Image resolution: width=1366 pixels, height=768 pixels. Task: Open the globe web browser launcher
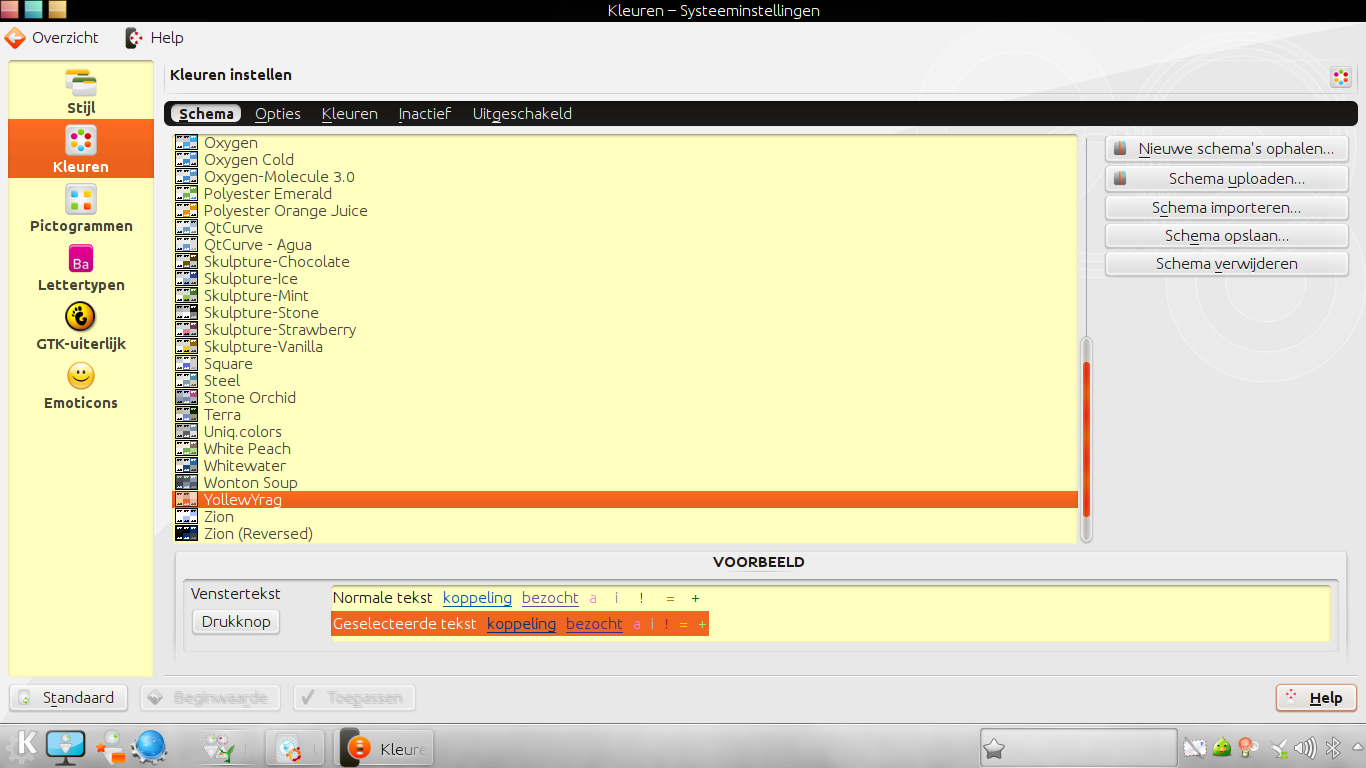[150, 747]
